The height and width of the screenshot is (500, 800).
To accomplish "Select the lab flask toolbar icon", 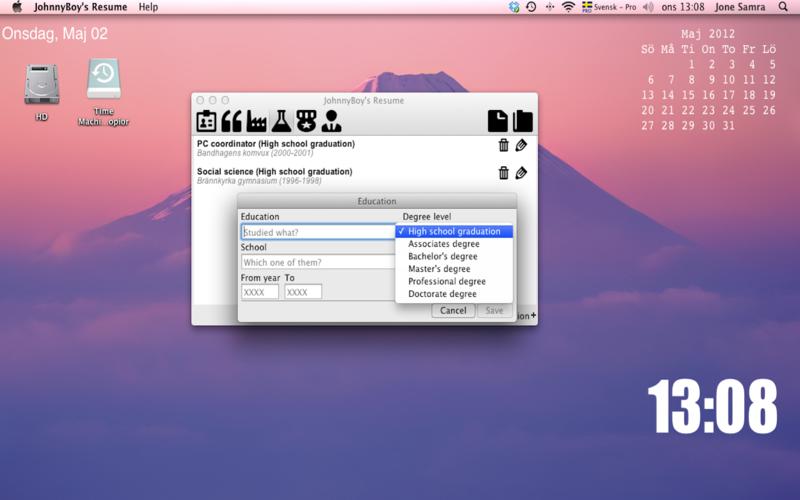I will (281, 121).
